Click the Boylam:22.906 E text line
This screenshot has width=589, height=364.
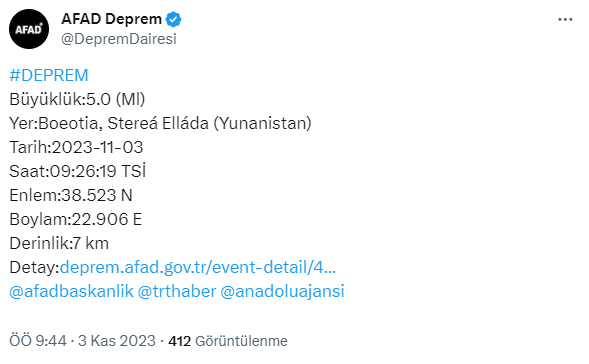pyautogui.click(x=76, y=219)
